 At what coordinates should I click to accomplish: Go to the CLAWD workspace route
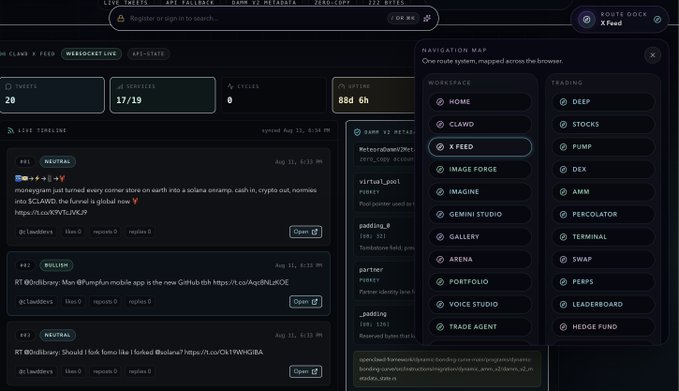coord(480,124)
